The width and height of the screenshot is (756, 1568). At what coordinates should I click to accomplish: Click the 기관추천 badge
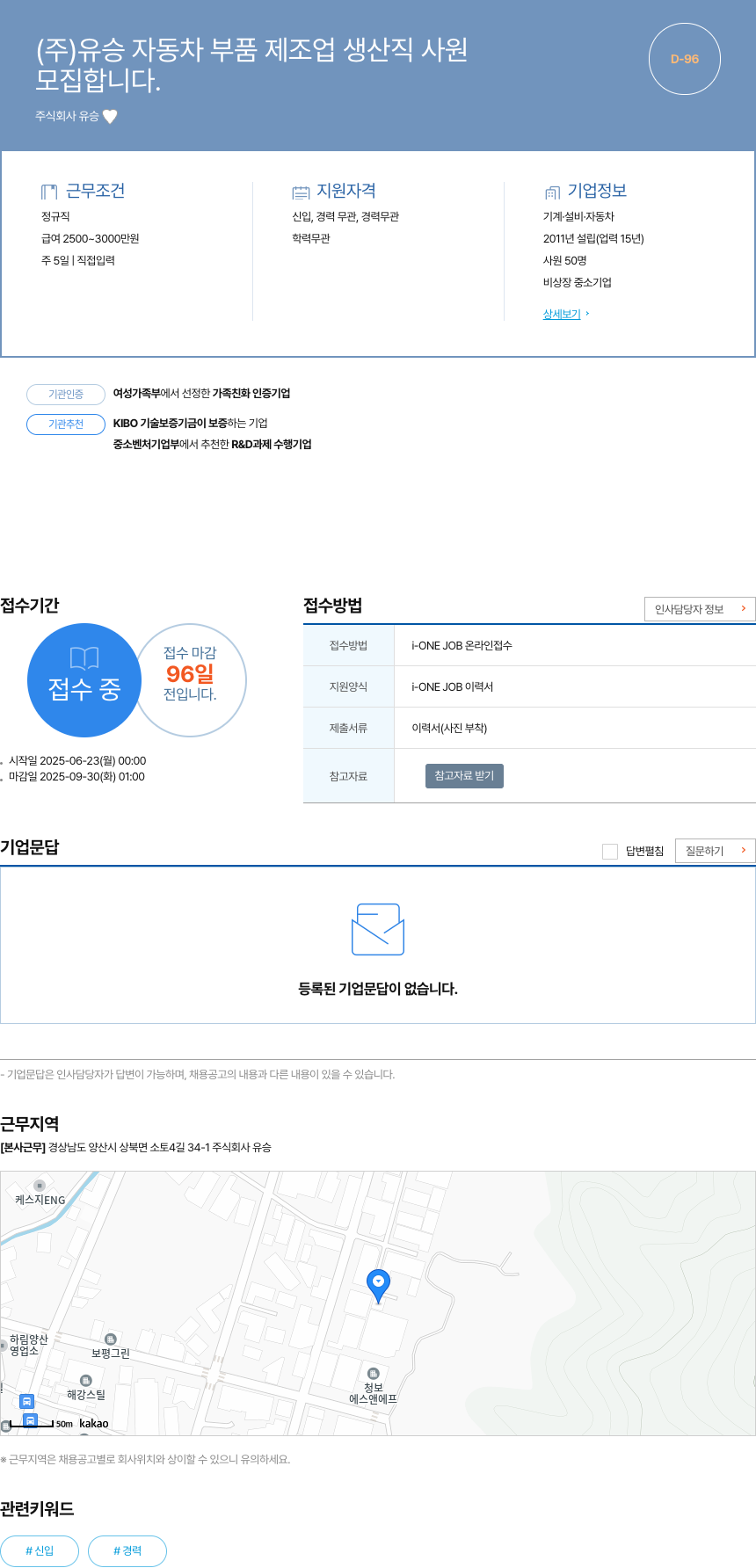(x=66, y=425)
